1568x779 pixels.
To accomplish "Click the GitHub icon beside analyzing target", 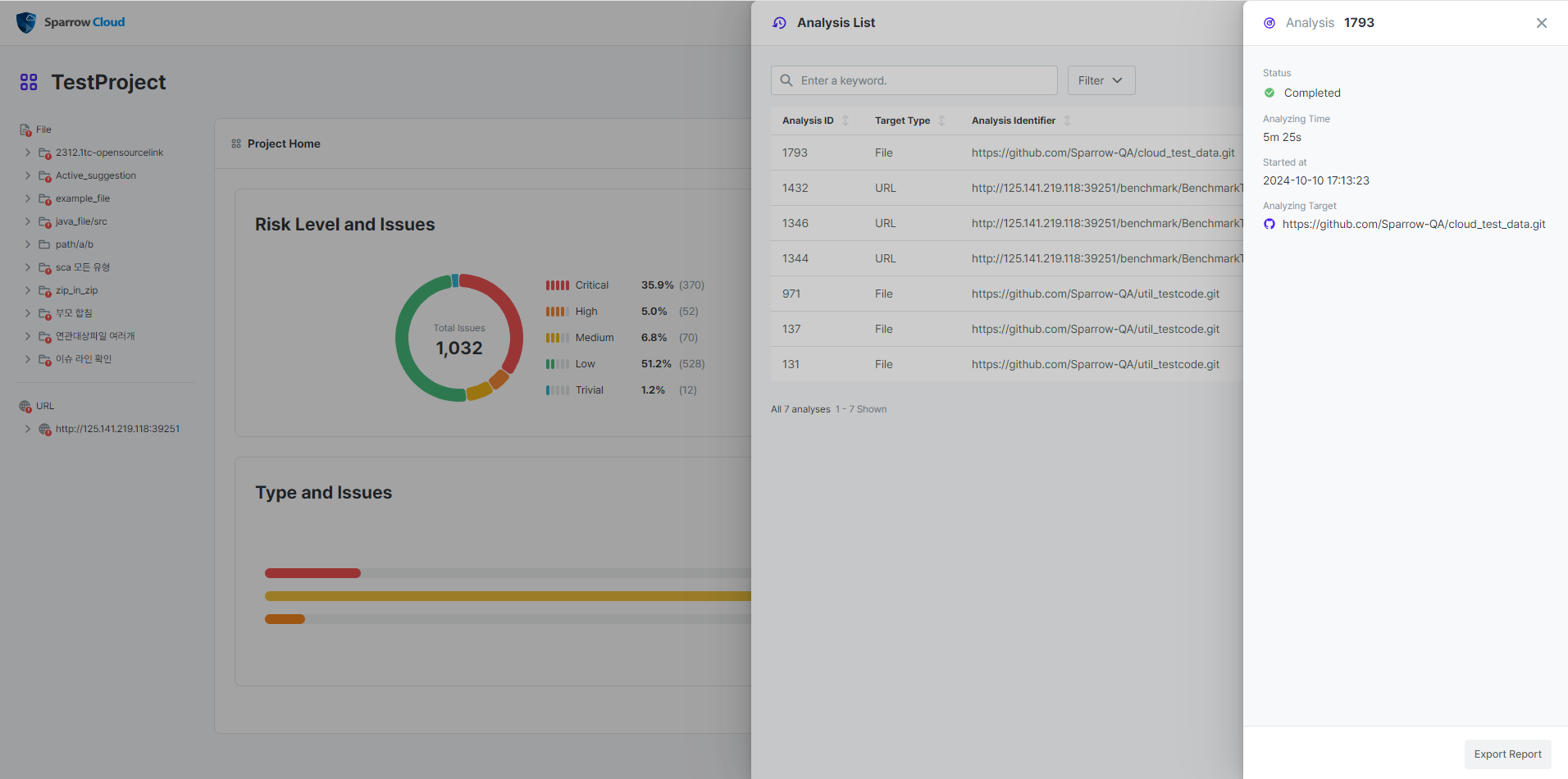I will click(1269, 224).
